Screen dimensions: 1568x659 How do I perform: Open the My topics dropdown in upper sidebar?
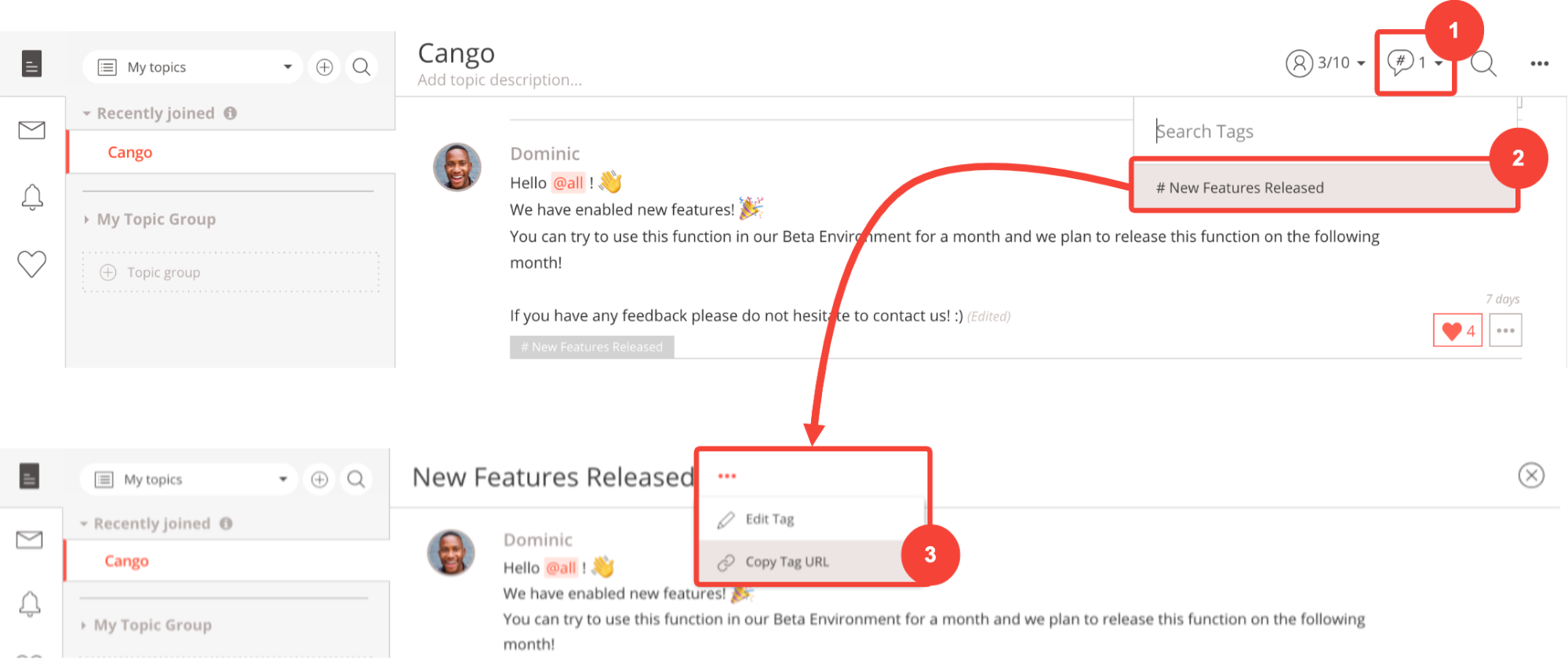[192, 67]
